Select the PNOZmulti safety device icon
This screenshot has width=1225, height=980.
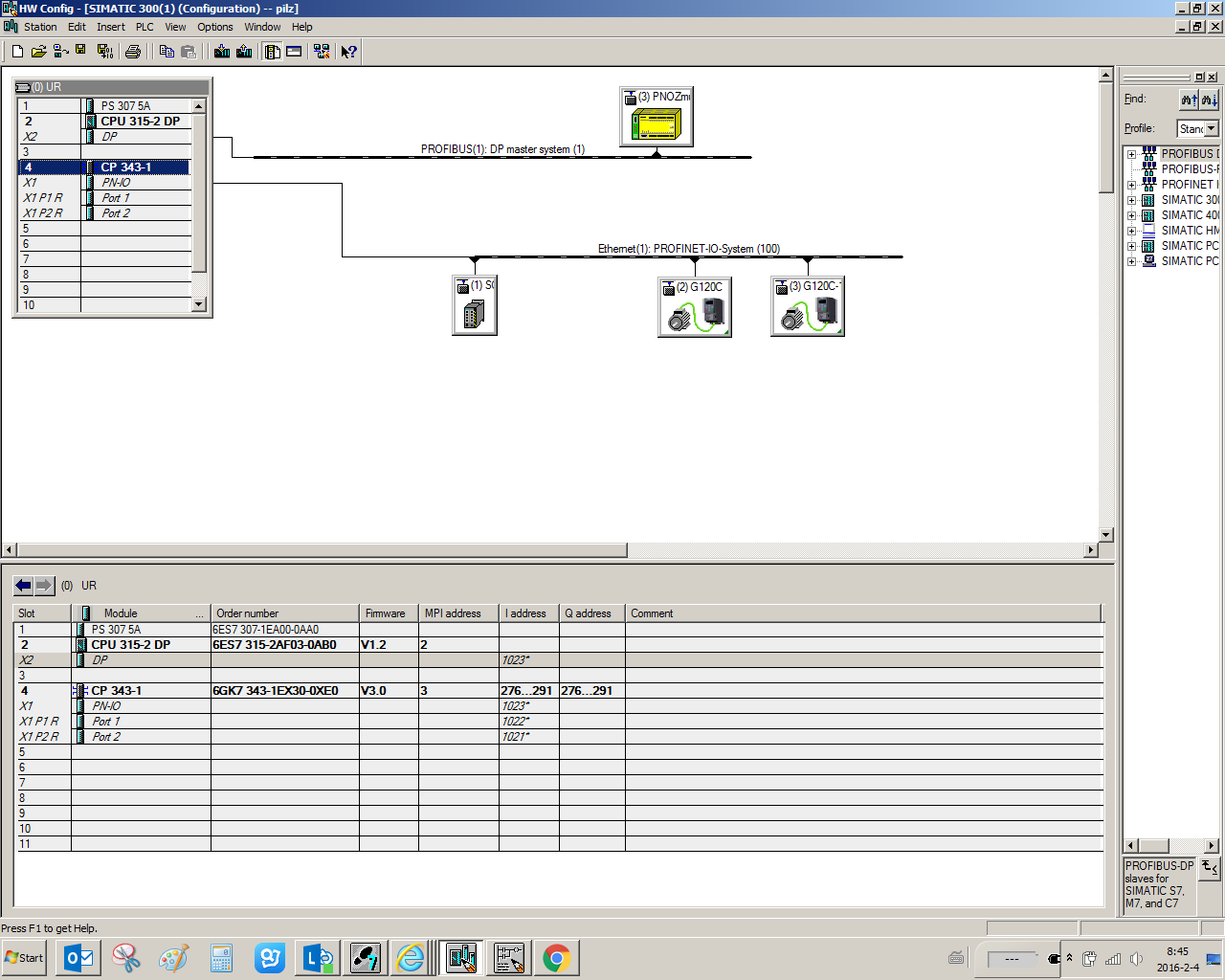click(656, 117)
